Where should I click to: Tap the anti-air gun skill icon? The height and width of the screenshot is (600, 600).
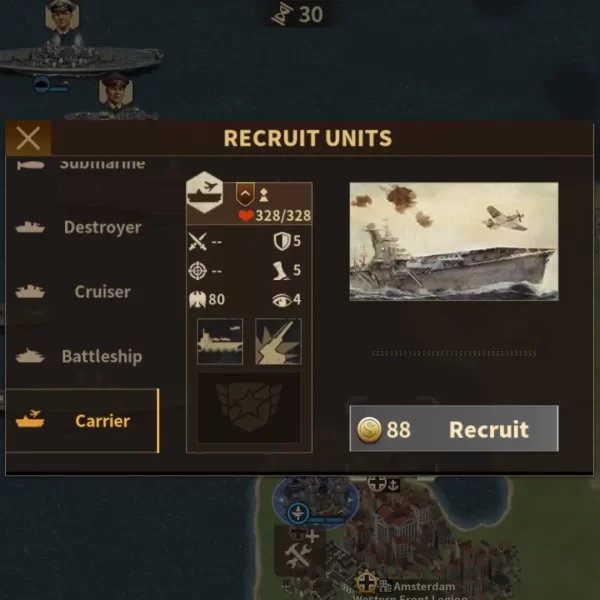tap(278, 341)
